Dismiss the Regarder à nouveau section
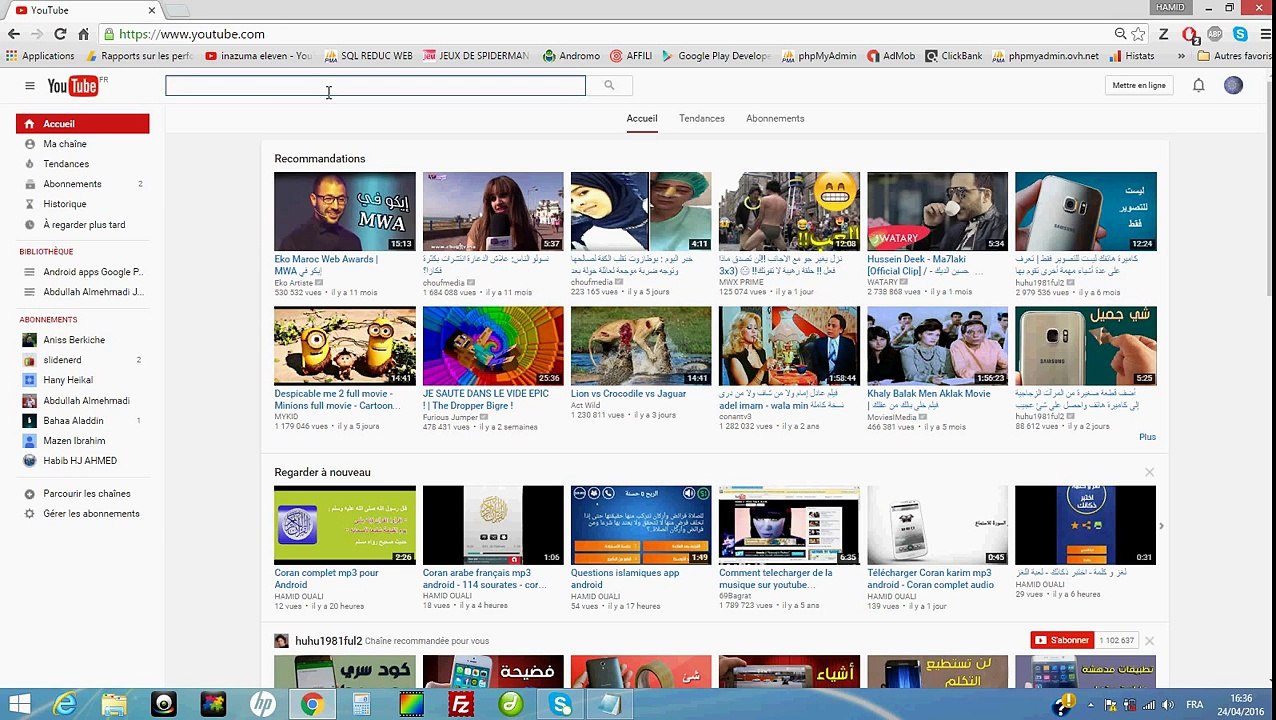This screenshot has width=1276, height=720. (1149, 472)
